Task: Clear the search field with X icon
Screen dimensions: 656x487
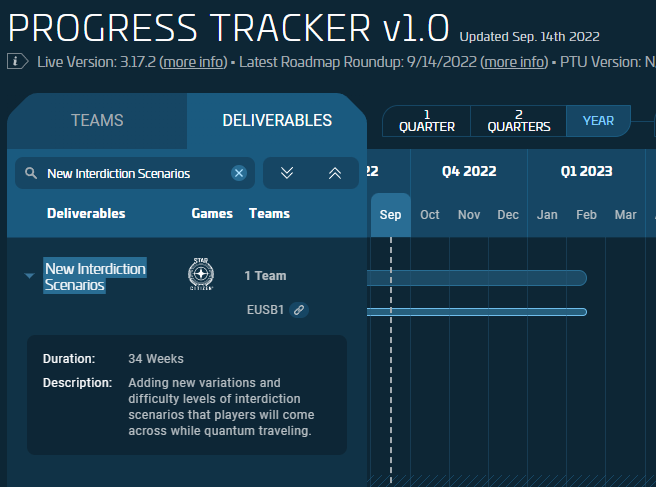Action: pyautogui.click(x=239, y=173)
